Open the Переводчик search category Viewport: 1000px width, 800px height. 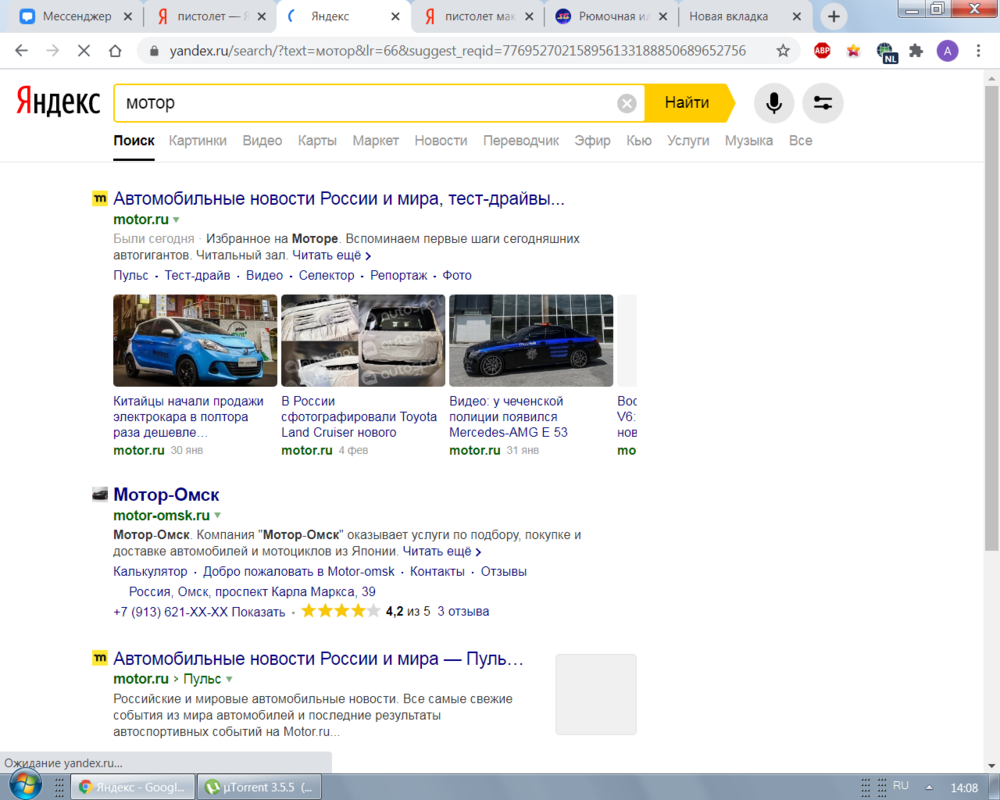click(521, 141)
